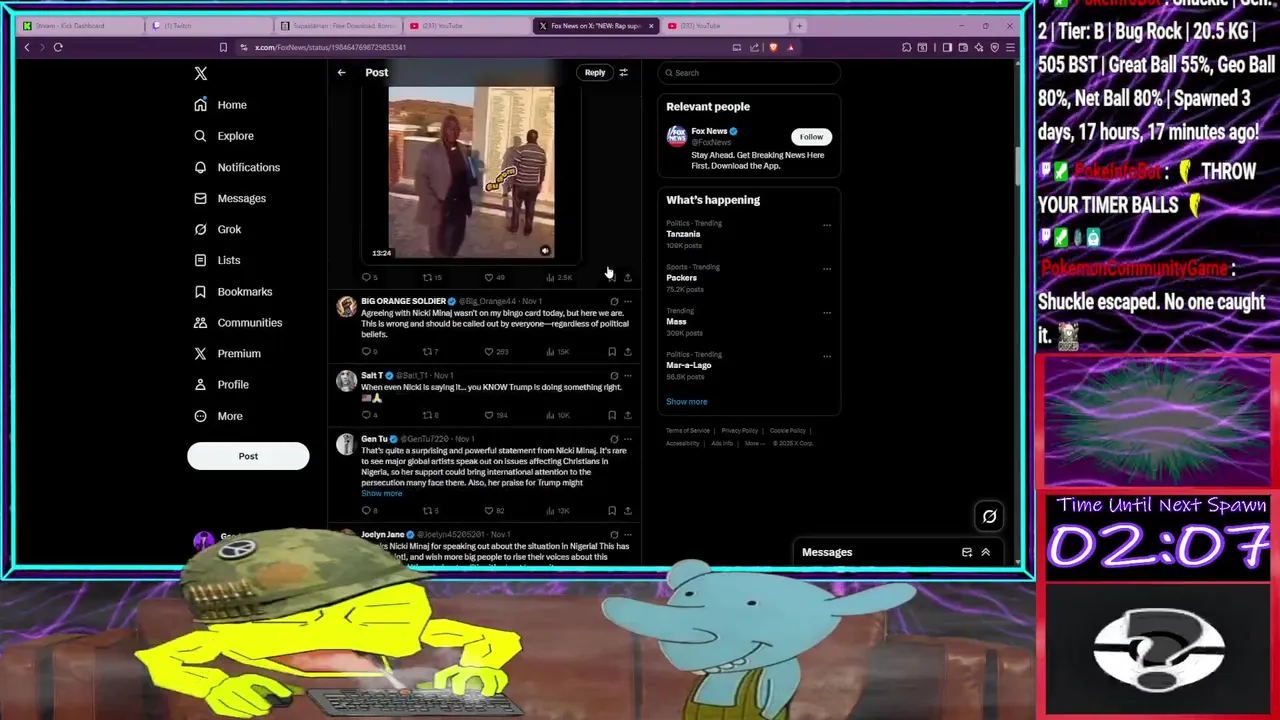Follow the Fox News account

(x=811, y=137)
